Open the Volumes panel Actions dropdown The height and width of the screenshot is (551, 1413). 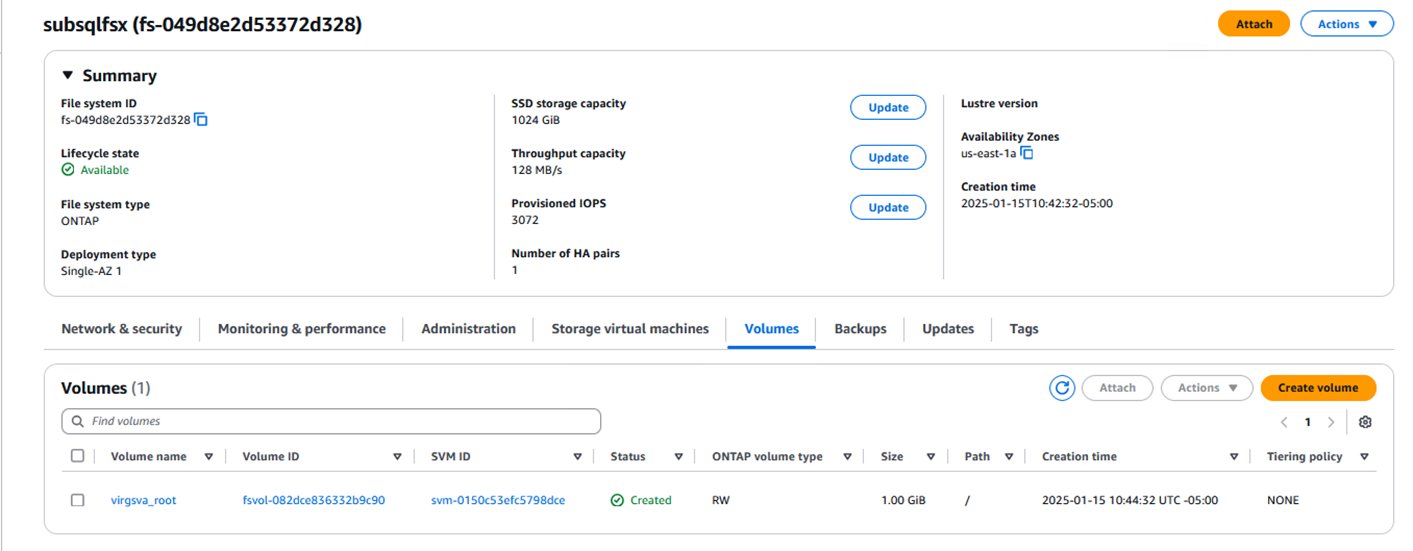point(1207,388)
